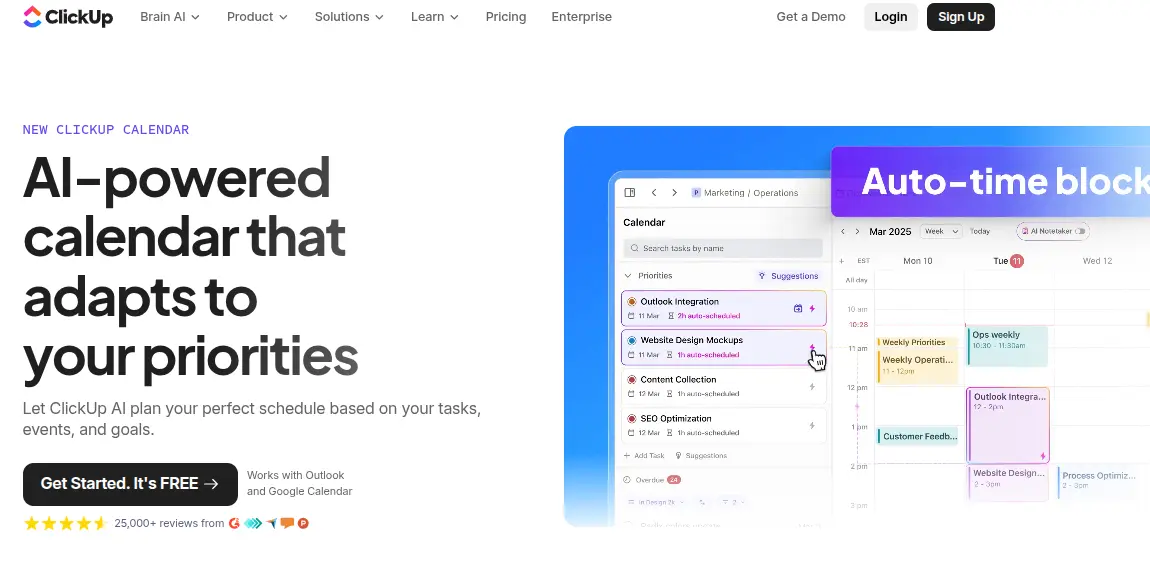Click the plus icon next to EST timezone

[x=841, y=260]
